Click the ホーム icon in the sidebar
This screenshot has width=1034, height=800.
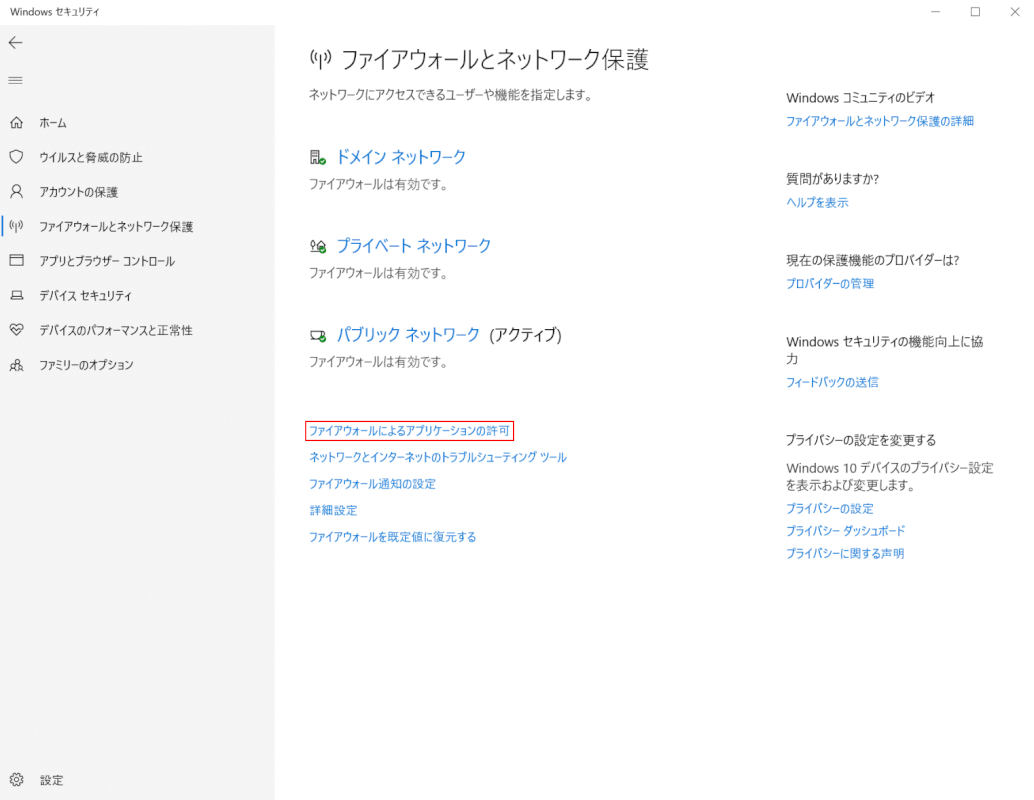[x=15, y=122]
